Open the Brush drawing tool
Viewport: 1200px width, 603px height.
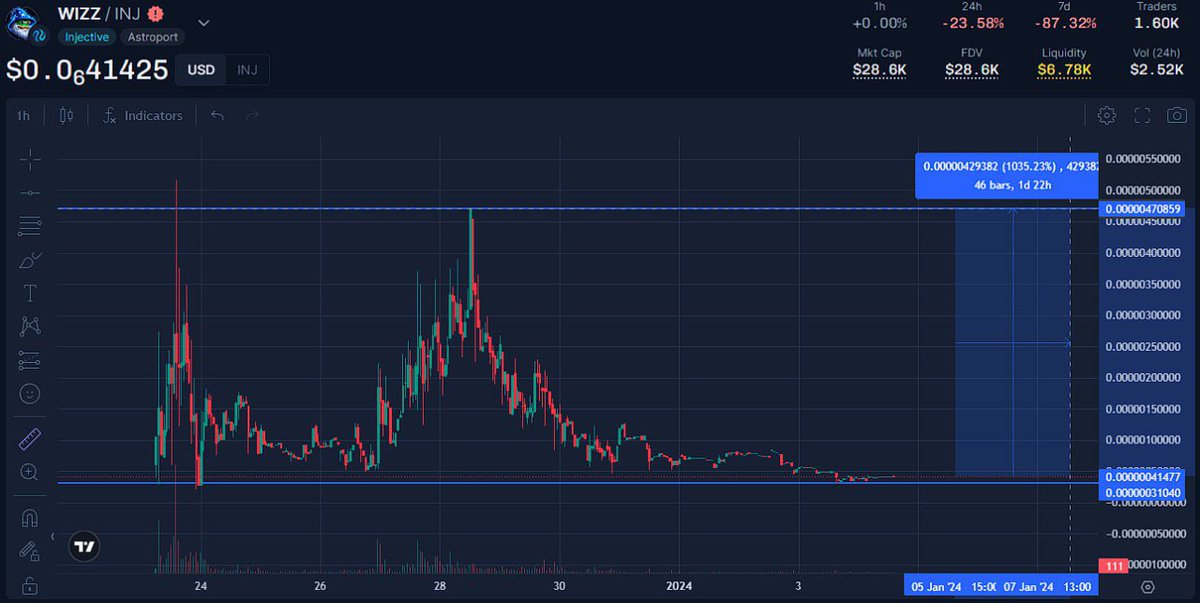coord(28,260)
